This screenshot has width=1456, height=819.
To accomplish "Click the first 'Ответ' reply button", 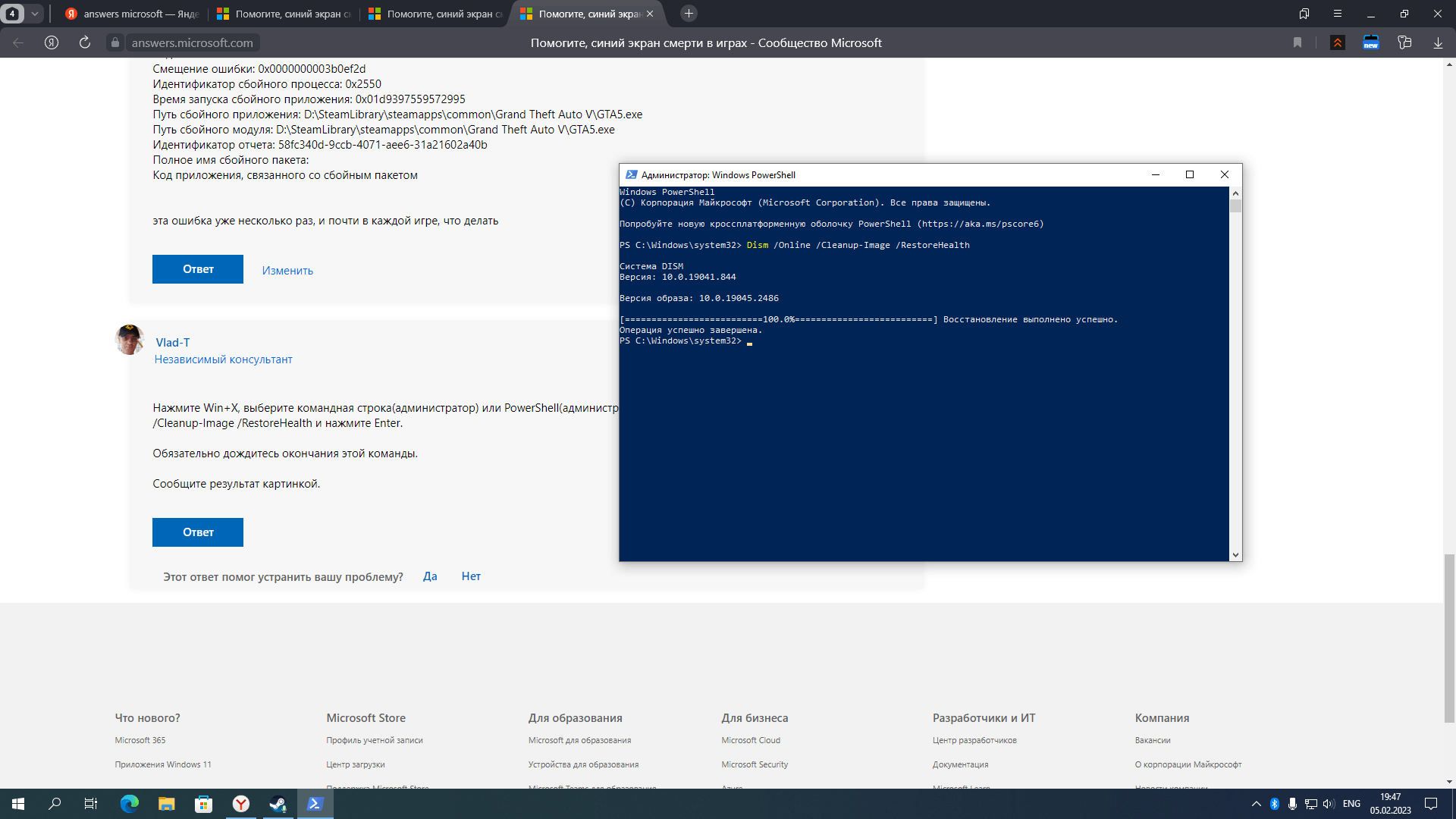I will (198, 269).
